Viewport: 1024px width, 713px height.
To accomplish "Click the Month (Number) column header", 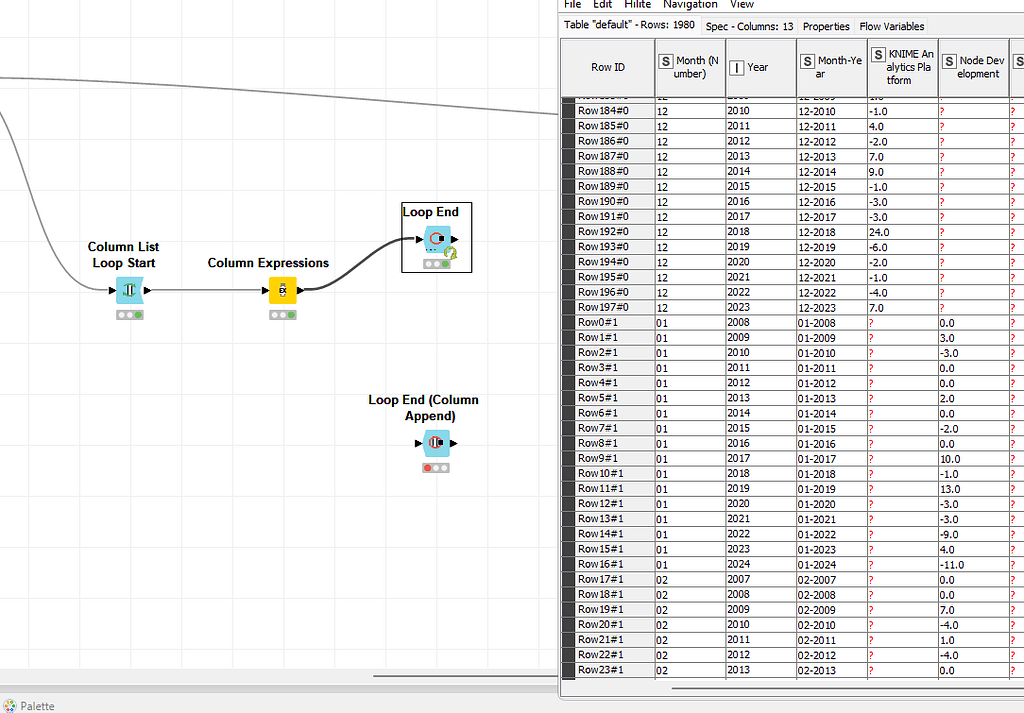I will pyautogui.click(x=690, y=67).
